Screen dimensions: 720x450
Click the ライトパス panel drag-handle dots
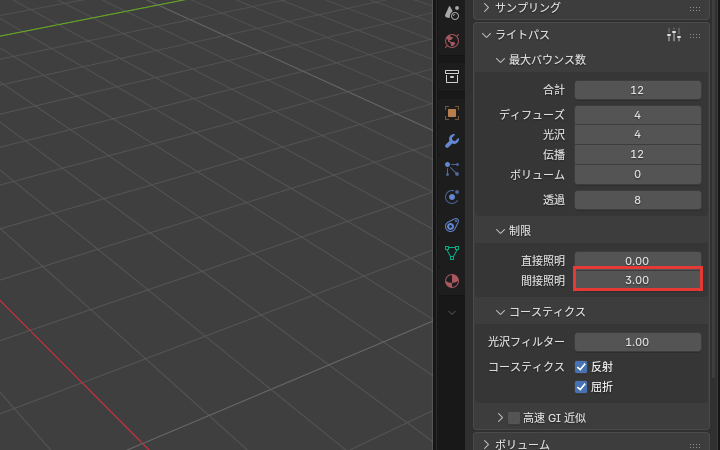click(x=695, y=35)
